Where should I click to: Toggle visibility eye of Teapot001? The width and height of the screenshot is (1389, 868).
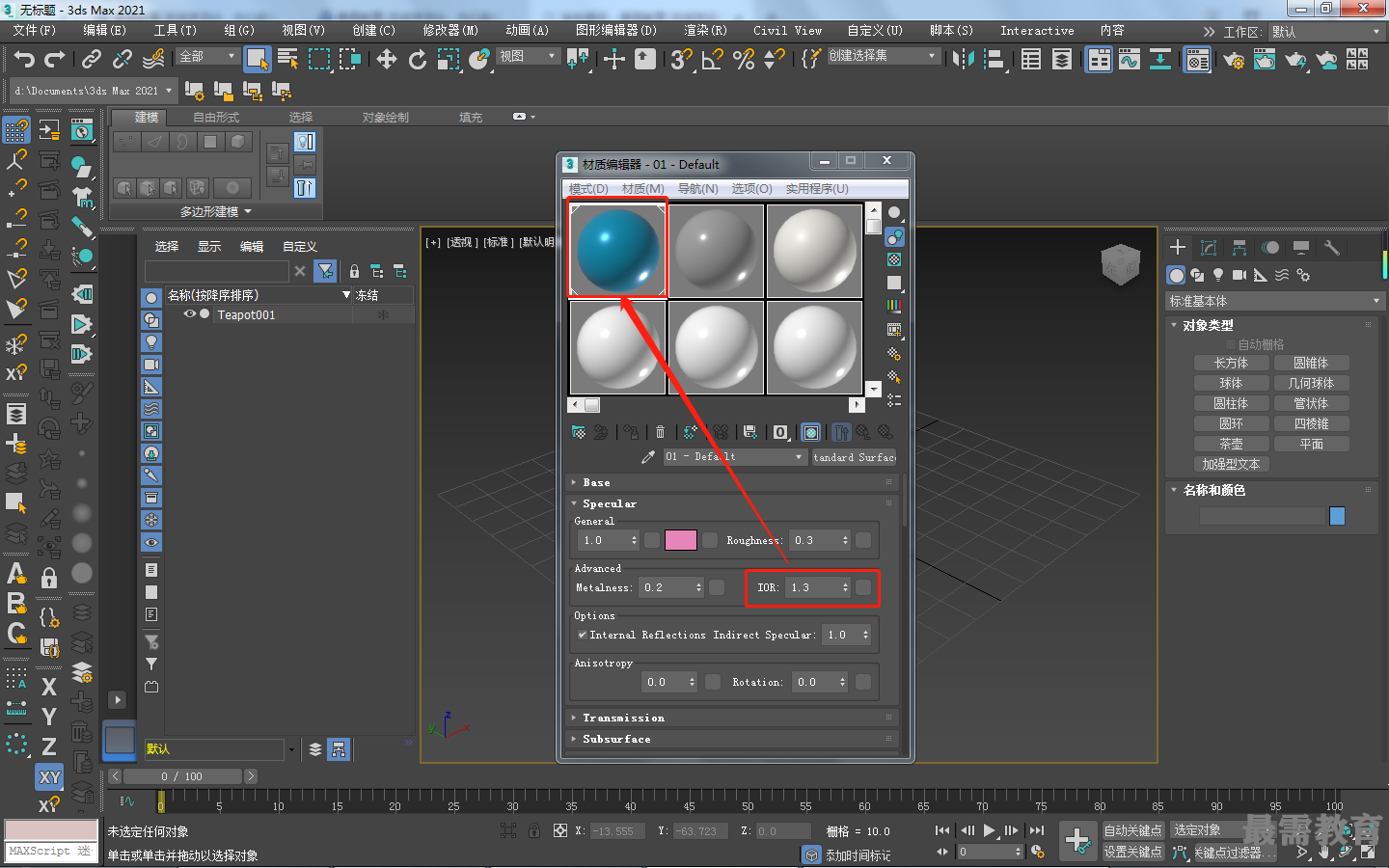[190, 314]
